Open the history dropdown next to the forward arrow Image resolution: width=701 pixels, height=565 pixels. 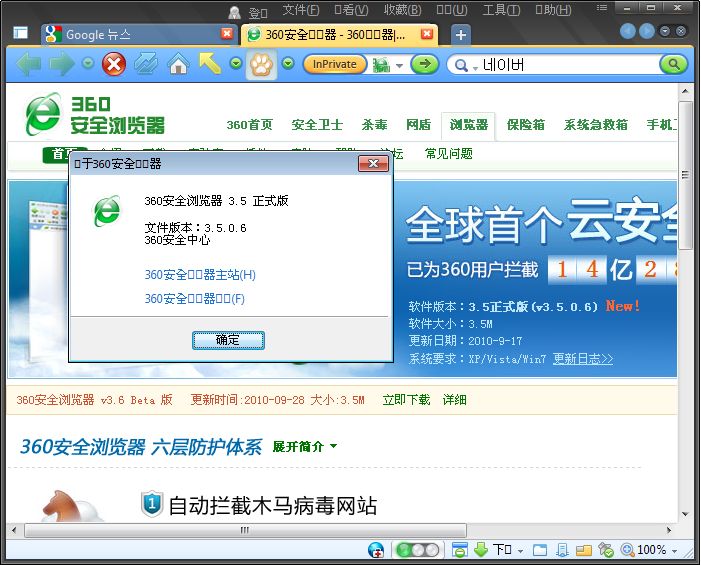click(x=88, y=63)
